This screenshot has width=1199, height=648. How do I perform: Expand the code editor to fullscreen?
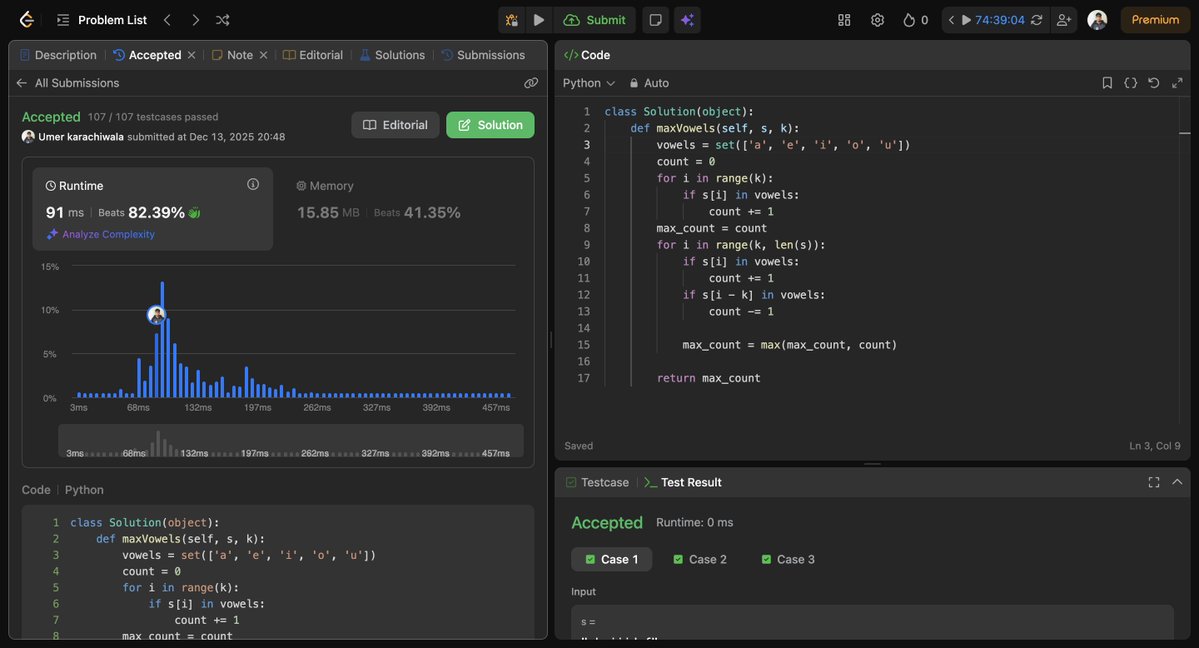[x=1177, y=83]
